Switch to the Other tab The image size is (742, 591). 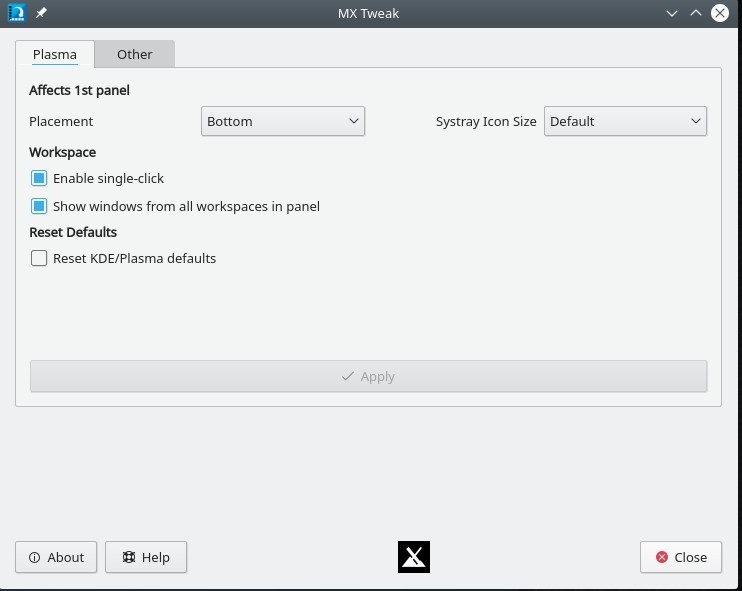pos(134,54)
